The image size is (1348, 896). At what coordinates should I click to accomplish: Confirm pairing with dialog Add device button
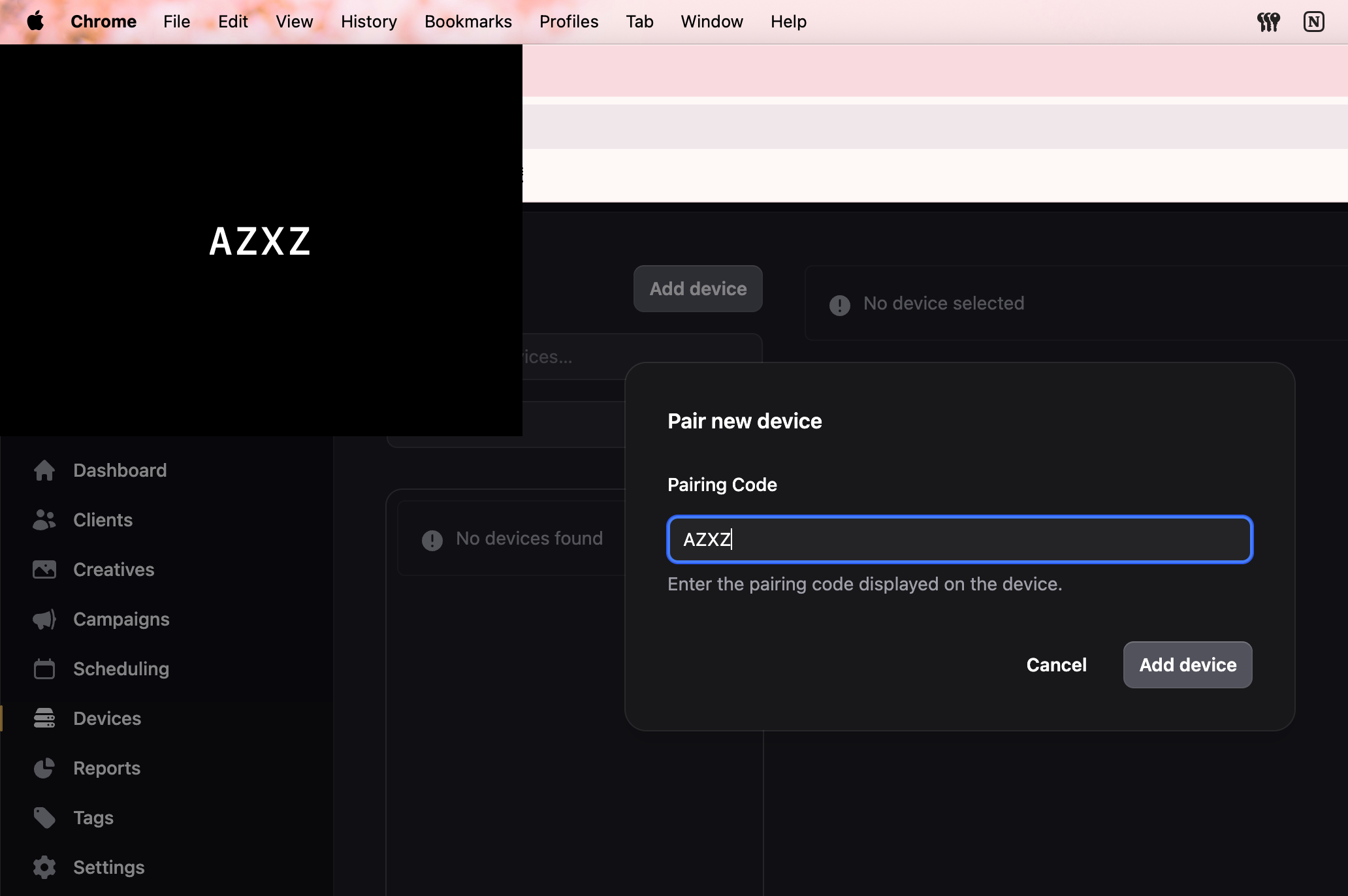click(1187, 665)
